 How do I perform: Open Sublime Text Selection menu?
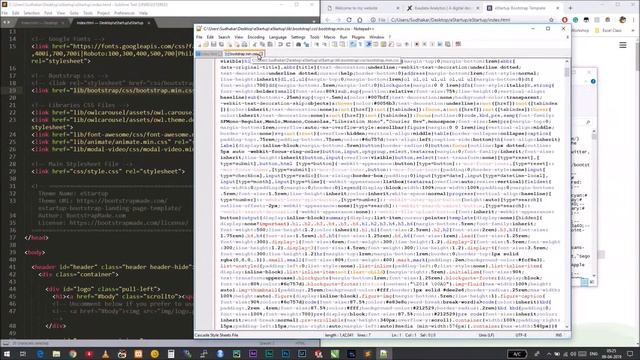[31, 13]
